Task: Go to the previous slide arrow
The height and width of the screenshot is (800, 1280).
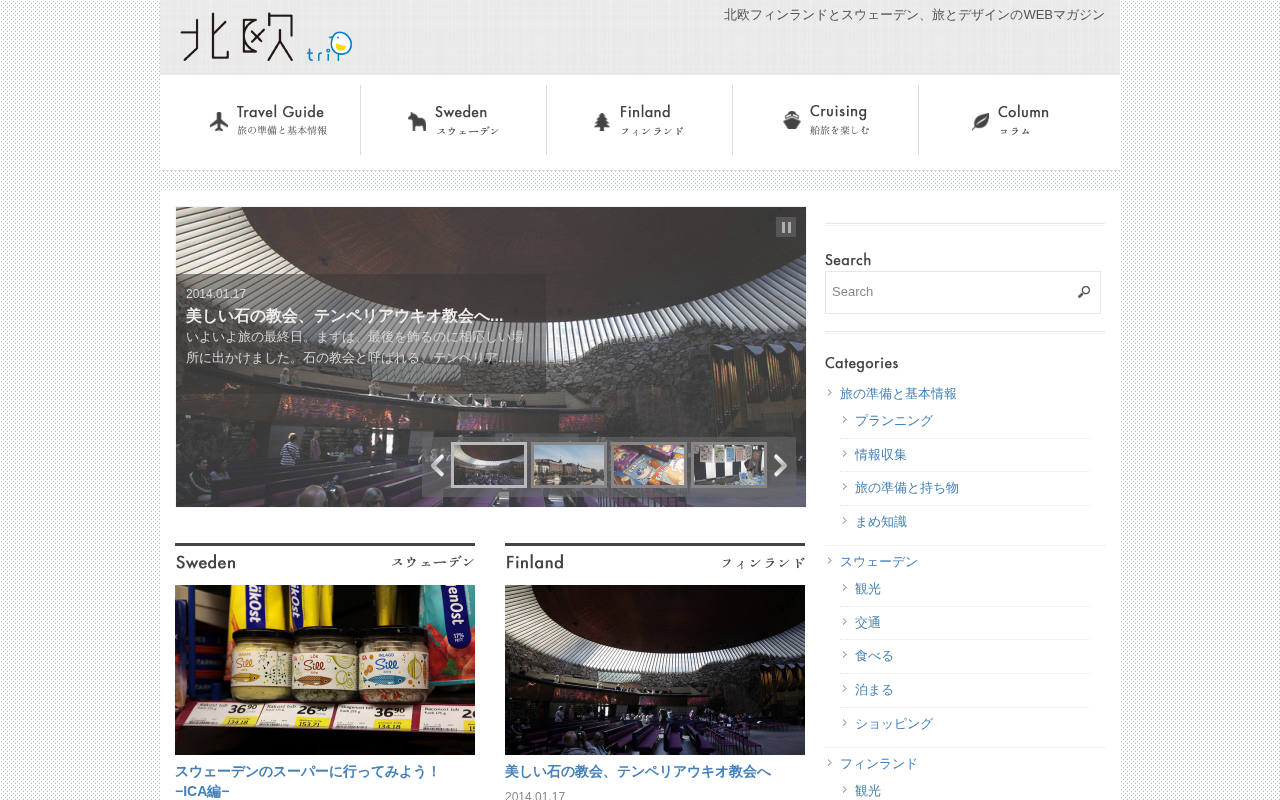Action: [437, 465]
